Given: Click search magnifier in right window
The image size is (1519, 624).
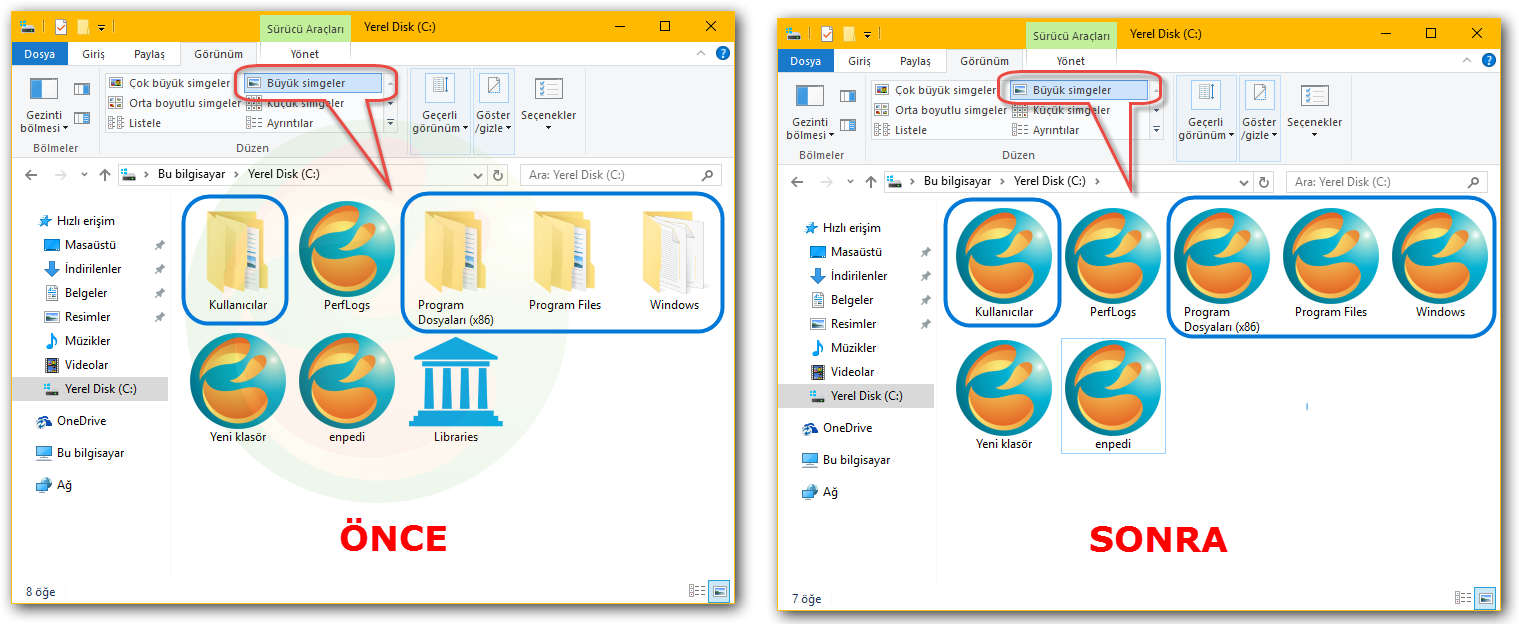Looking at the screenshot, I should [x=1473, y=182].
